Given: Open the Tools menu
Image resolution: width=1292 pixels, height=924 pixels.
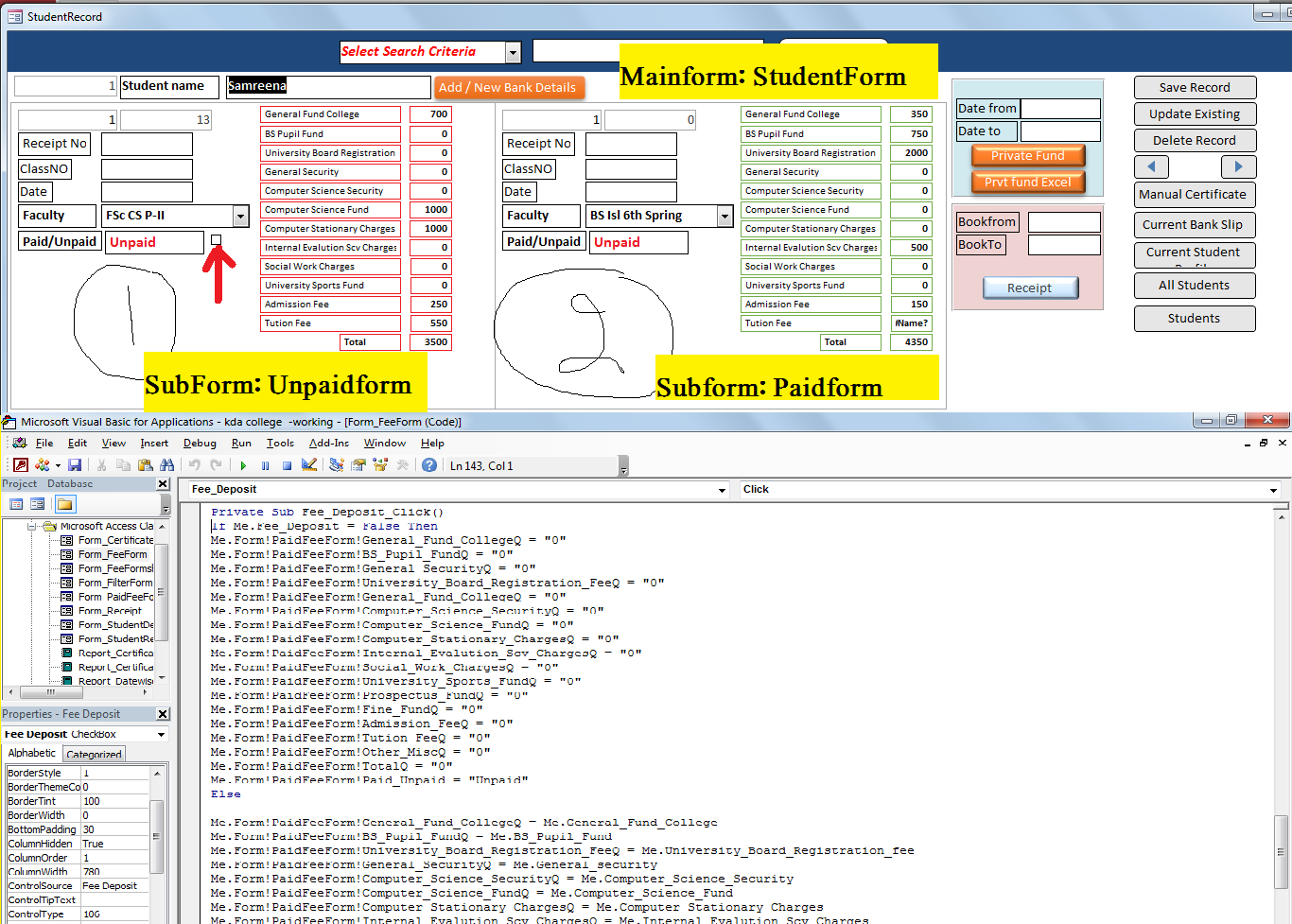Looking at the screenshot, I should pos(280,443).
